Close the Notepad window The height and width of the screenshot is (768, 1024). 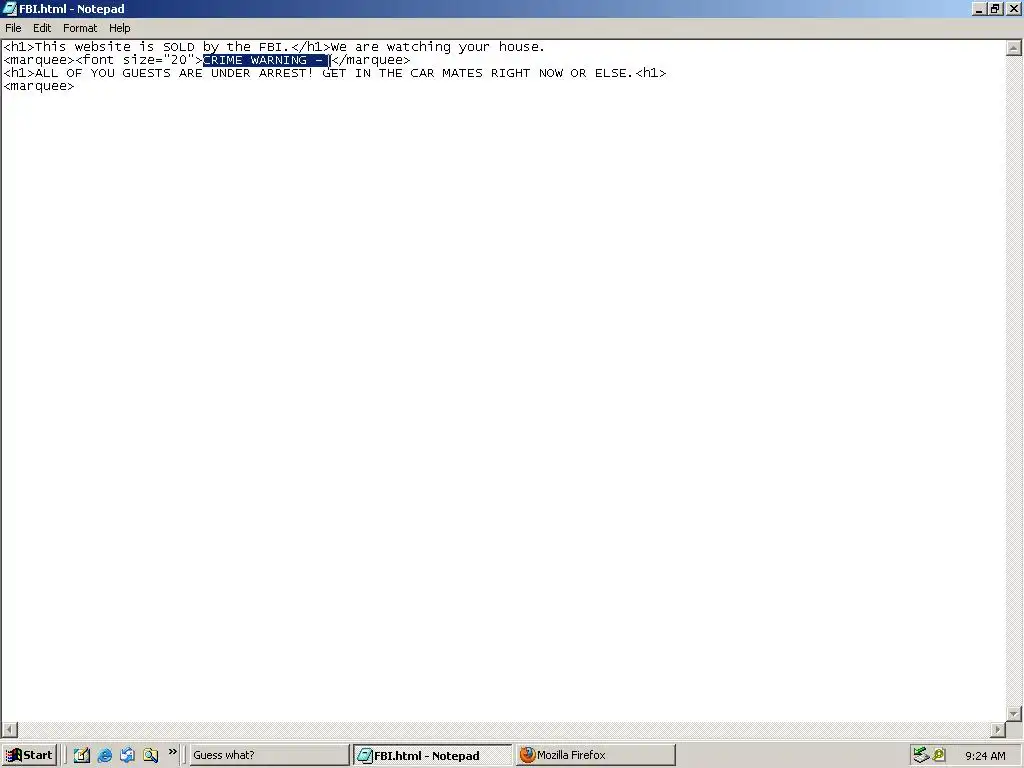1014,8
